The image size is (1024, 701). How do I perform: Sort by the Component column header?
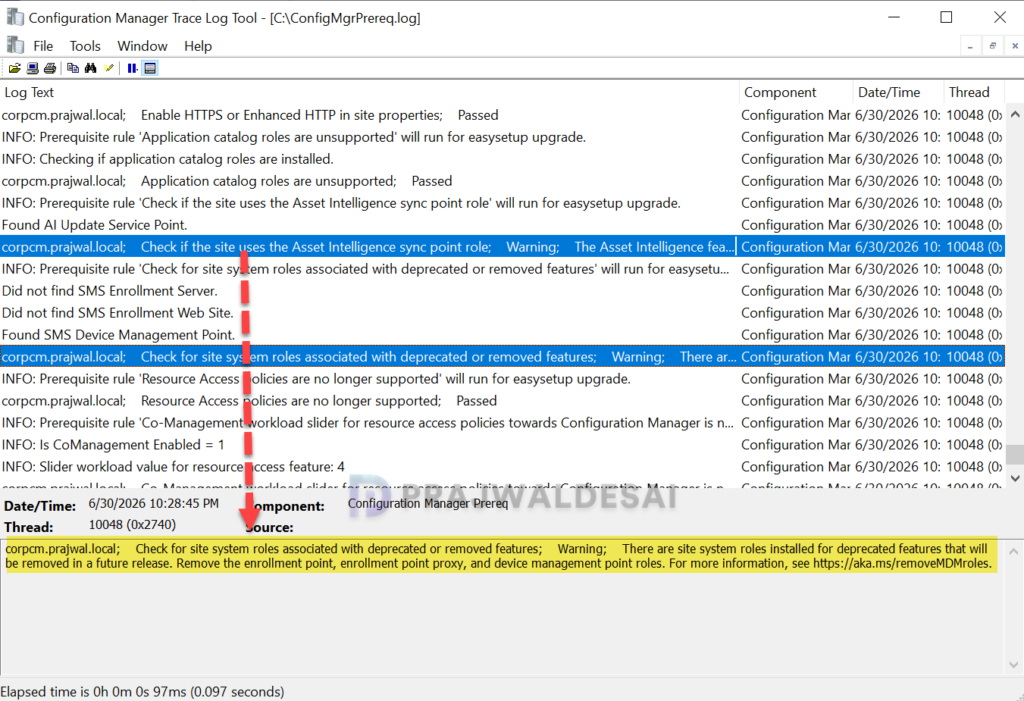tap(796, 92)
